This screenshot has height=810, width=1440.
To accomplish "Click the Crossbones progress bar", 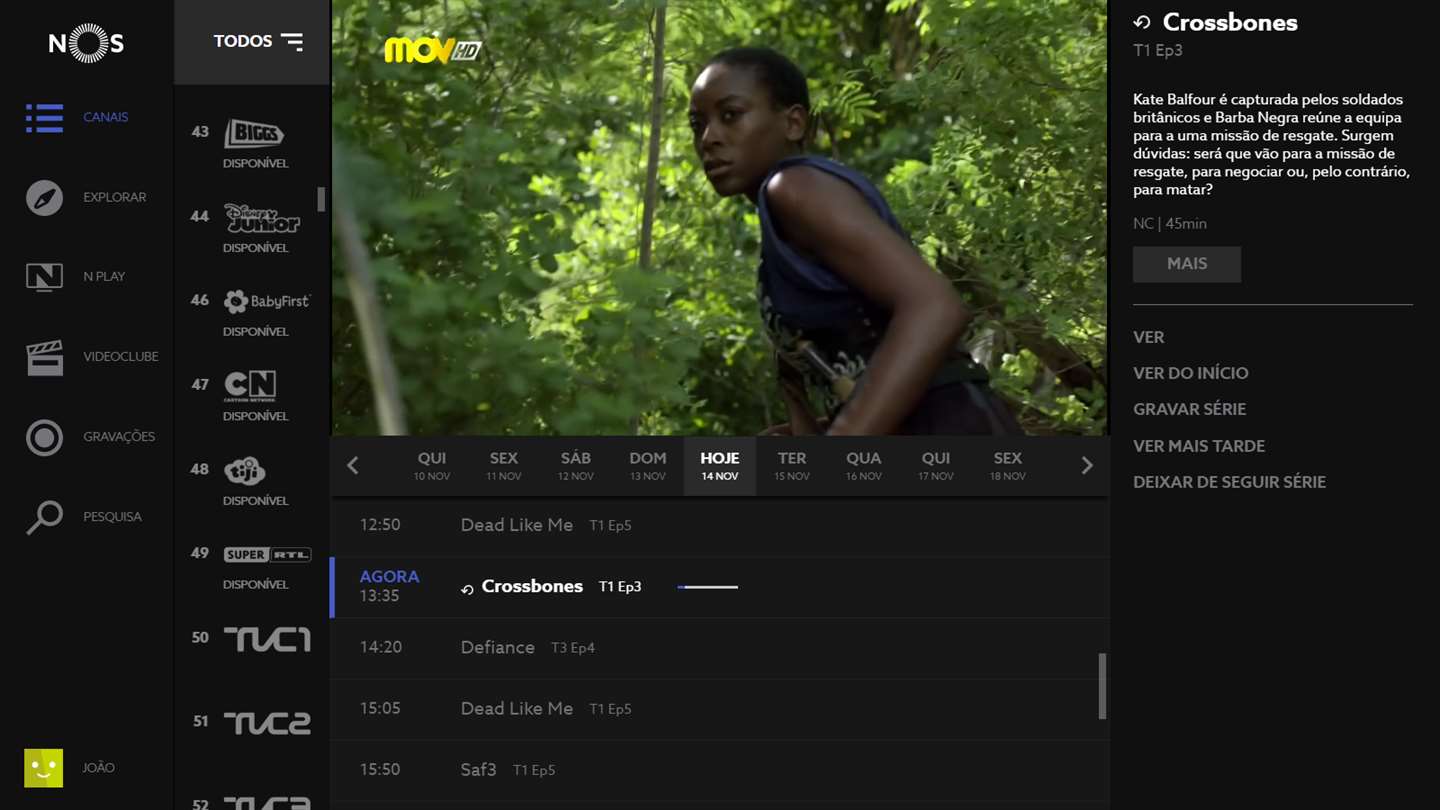I will point(708,587).
